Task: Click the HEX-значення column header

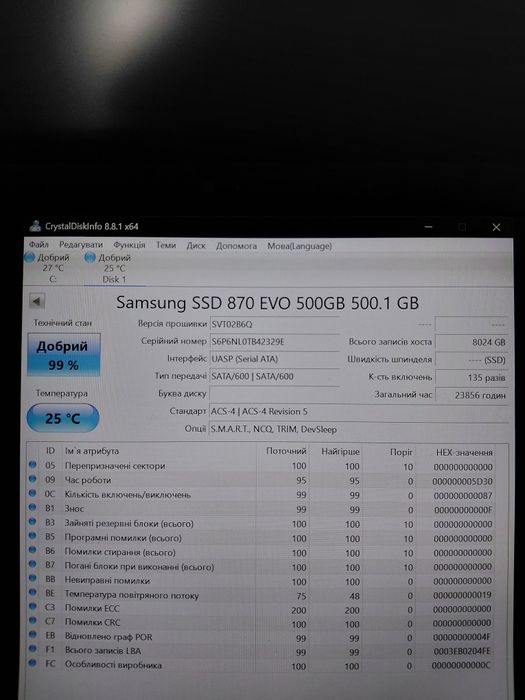Action: click(464, 453)
